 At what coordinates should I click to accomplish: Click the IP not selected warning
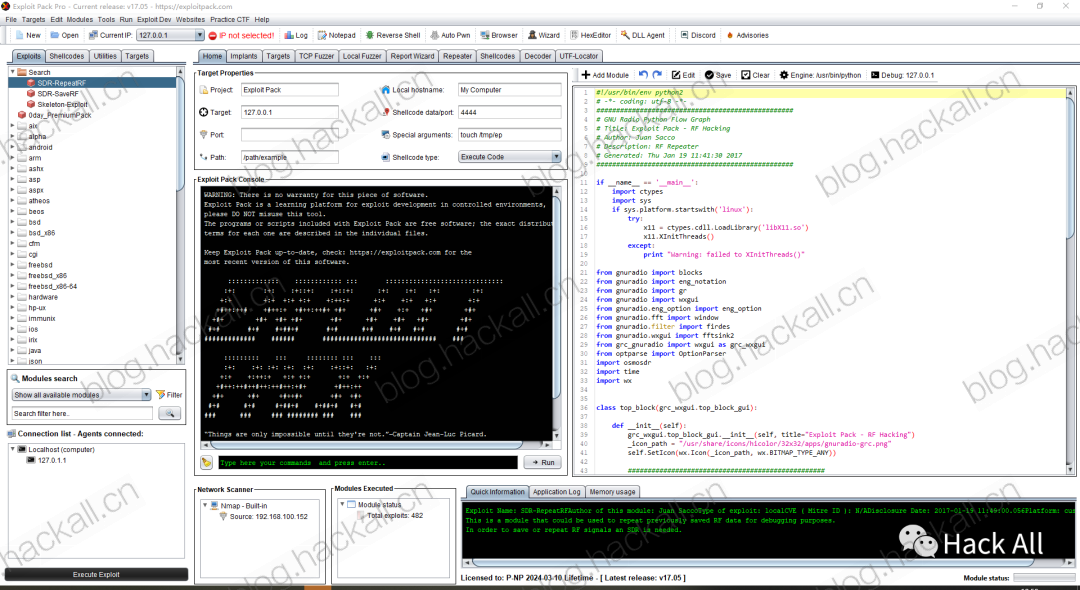pyautogui.click(x=241, y=35)
